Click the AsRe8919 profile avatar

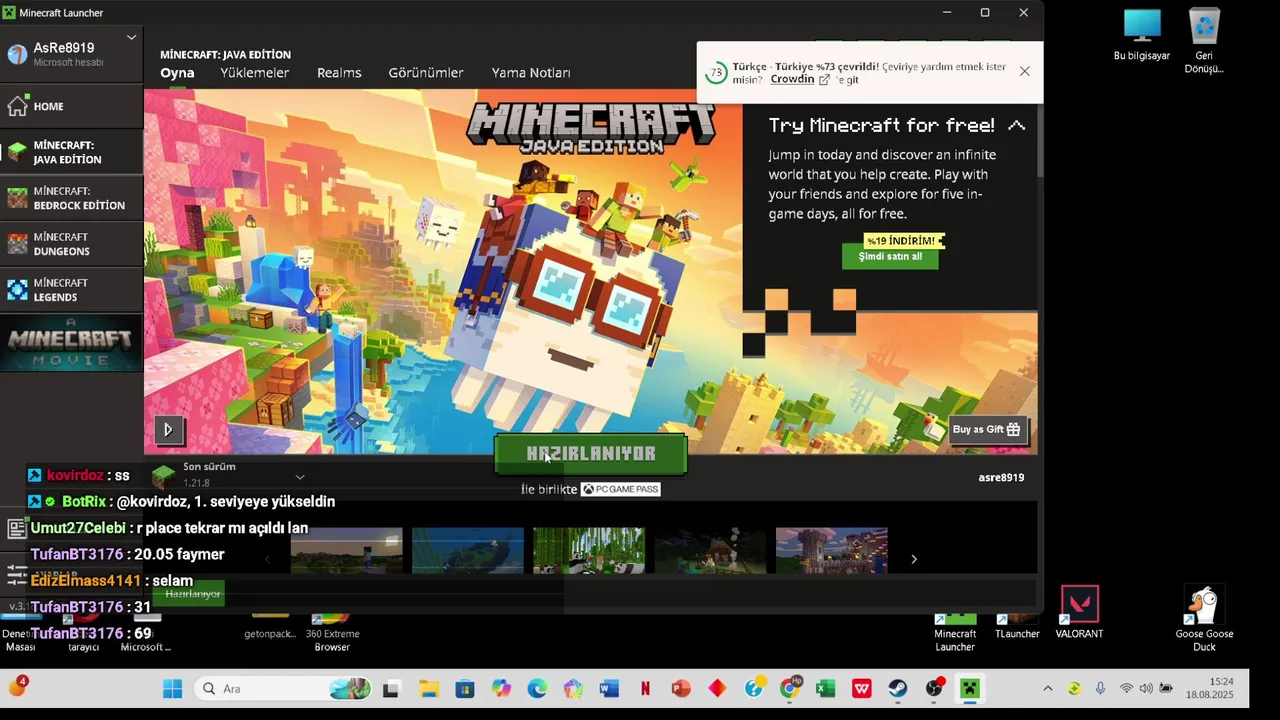point(17,54)
